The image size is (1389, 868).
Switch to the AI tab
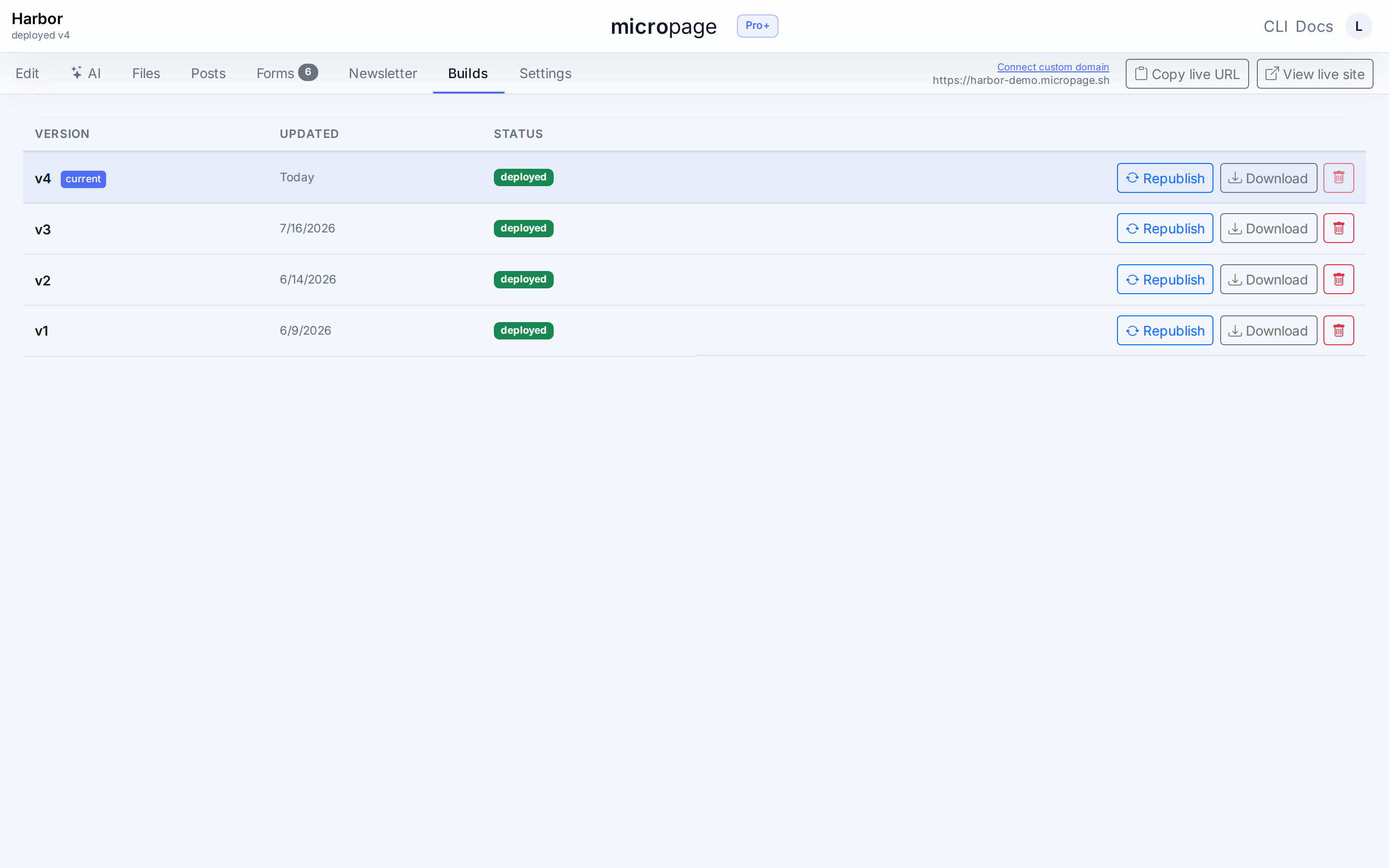pyautogui.click(x=86, y=73)
